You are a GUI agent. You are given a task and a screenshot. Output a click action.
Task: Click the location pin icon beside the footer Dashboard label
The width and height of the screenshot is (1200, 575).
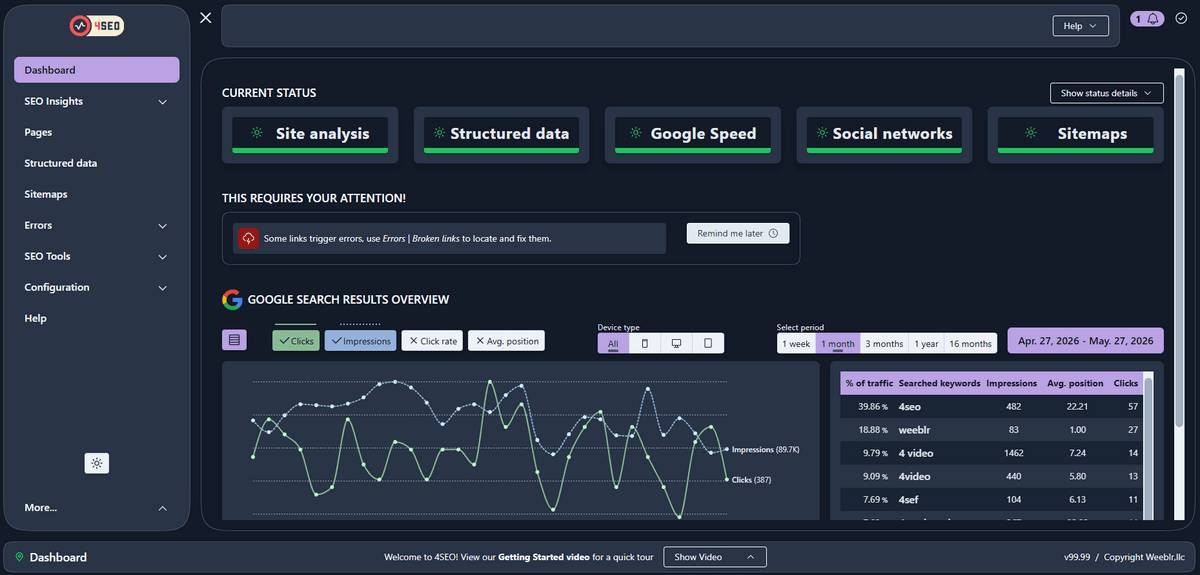[19, 557]
